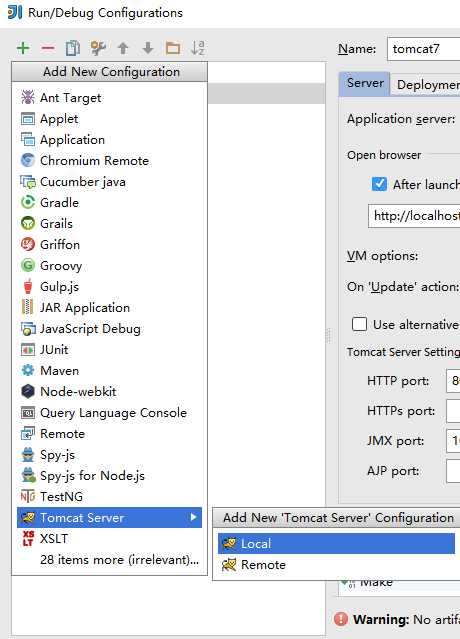Click the create new folder icon

[173, 48]
